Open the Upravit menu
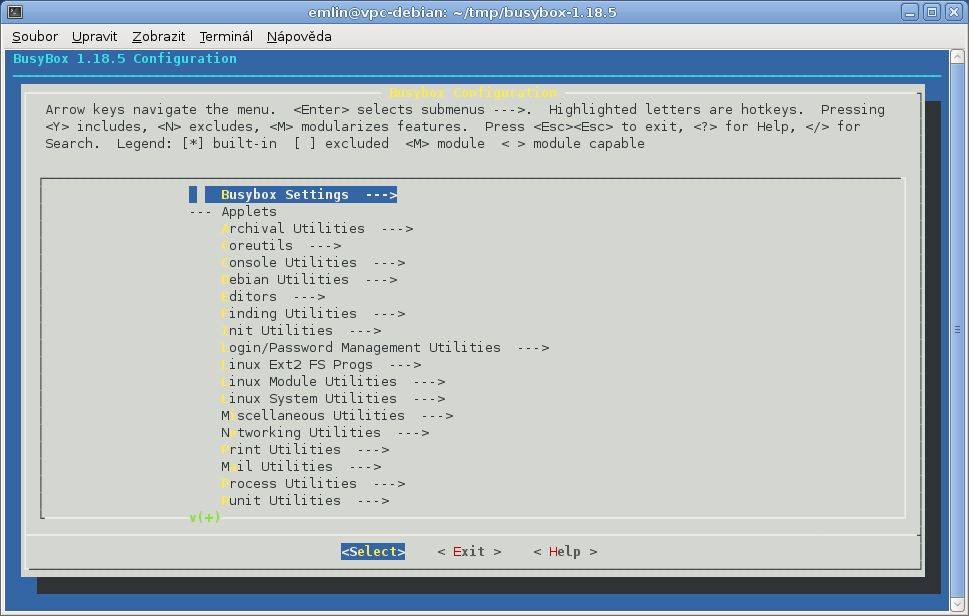Screen dimensions: 969x616 (95, 36)
